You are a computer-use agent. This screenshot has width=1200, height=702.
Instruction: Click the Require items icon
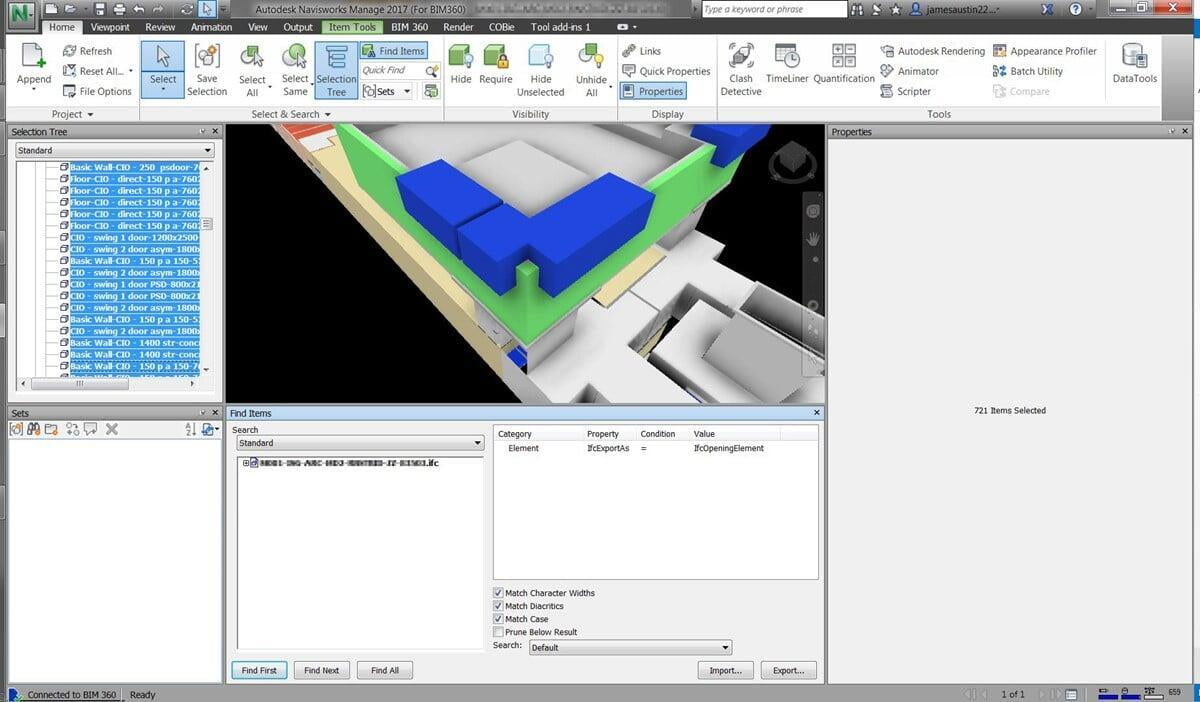(x=495, y=57)
